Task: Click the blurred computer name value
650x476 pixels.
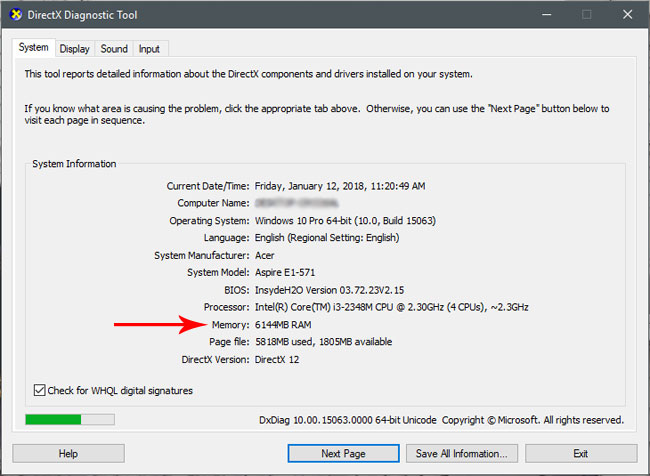Action: click(296, 203)
